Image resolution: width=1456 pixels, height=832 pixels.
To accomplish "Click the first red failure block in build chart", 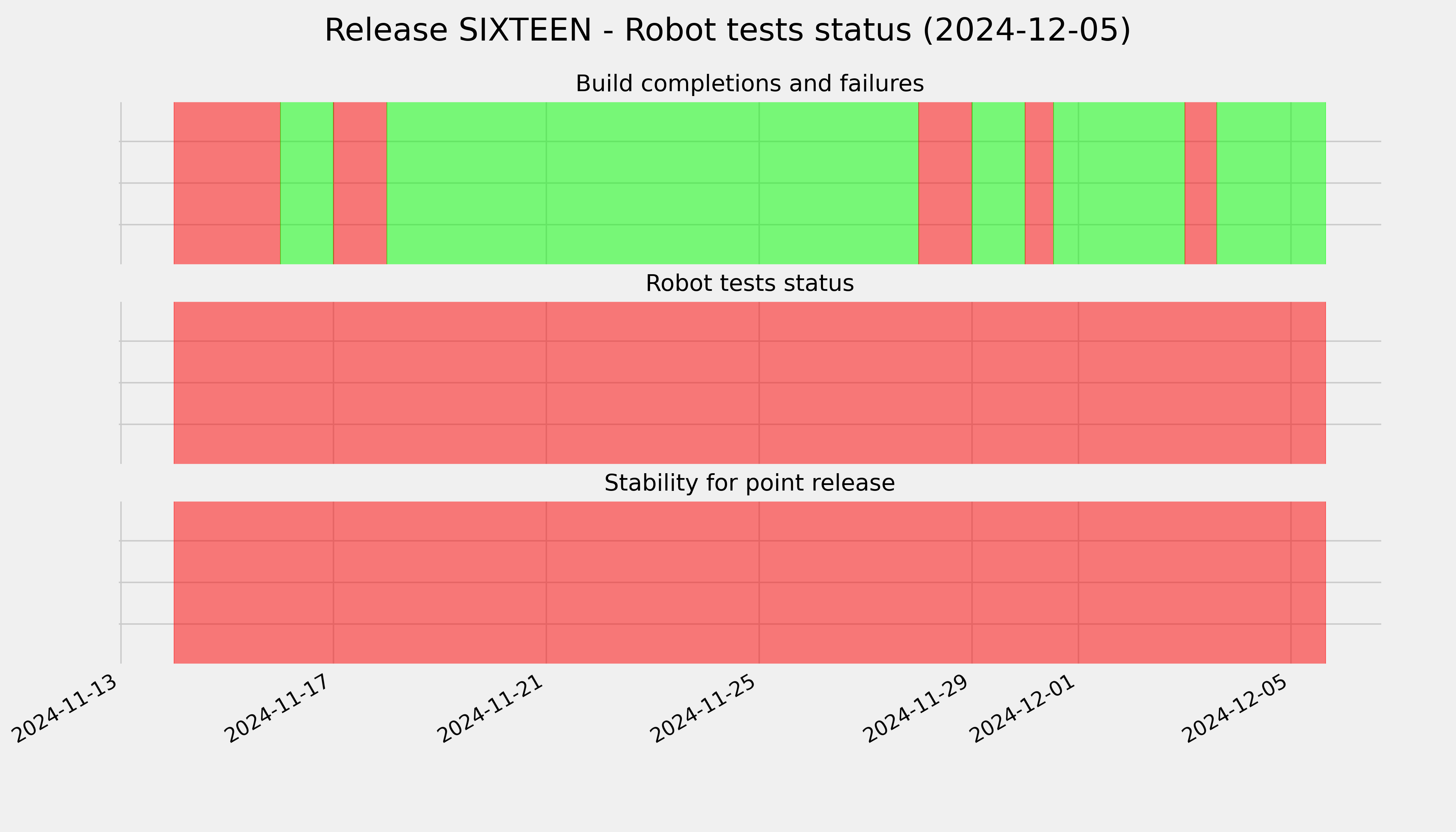I will point(227,183).
